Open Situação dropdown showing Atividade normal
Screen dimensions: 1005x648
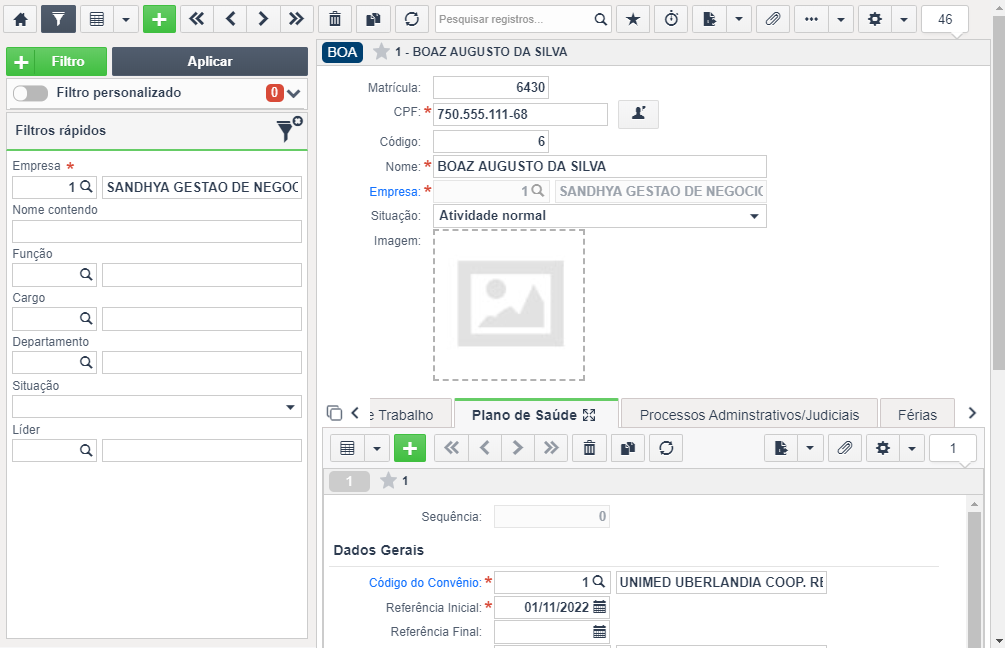pyautogui.click(x=600, y=216)
